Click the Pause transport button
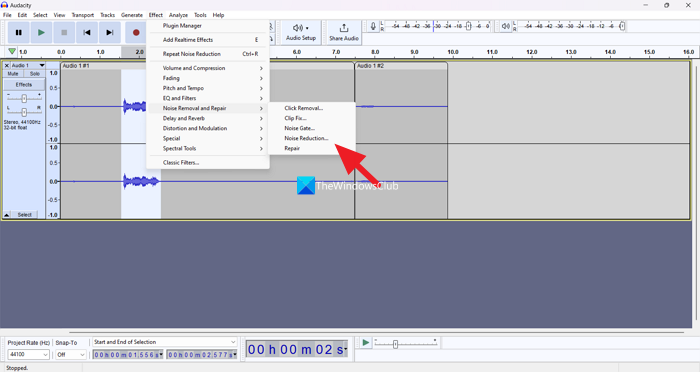Screen dimensions: 700x372 click(x=19, y=33)
